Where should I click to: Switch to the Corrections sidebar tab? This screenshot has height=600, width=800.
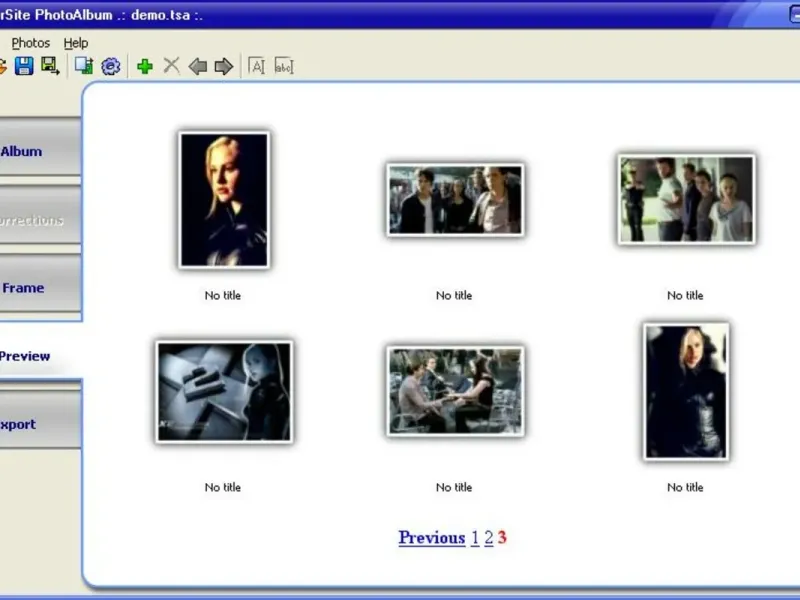[40, 215]
